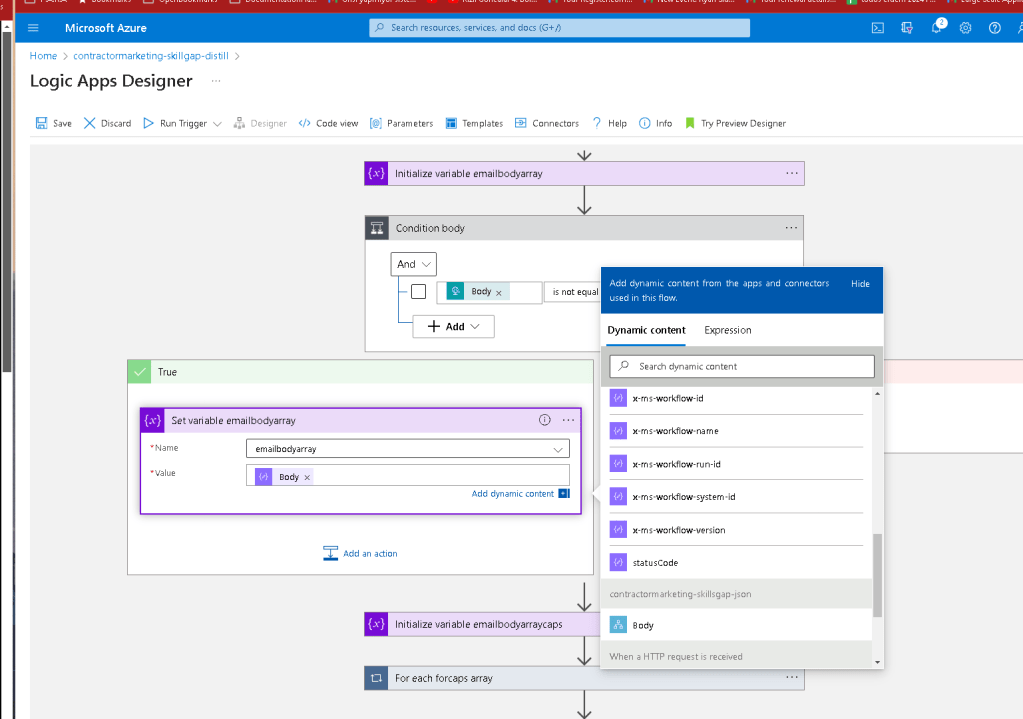1023x719 pixels.
Task: Open portal settings gear
Action: [x=966, y=28]
